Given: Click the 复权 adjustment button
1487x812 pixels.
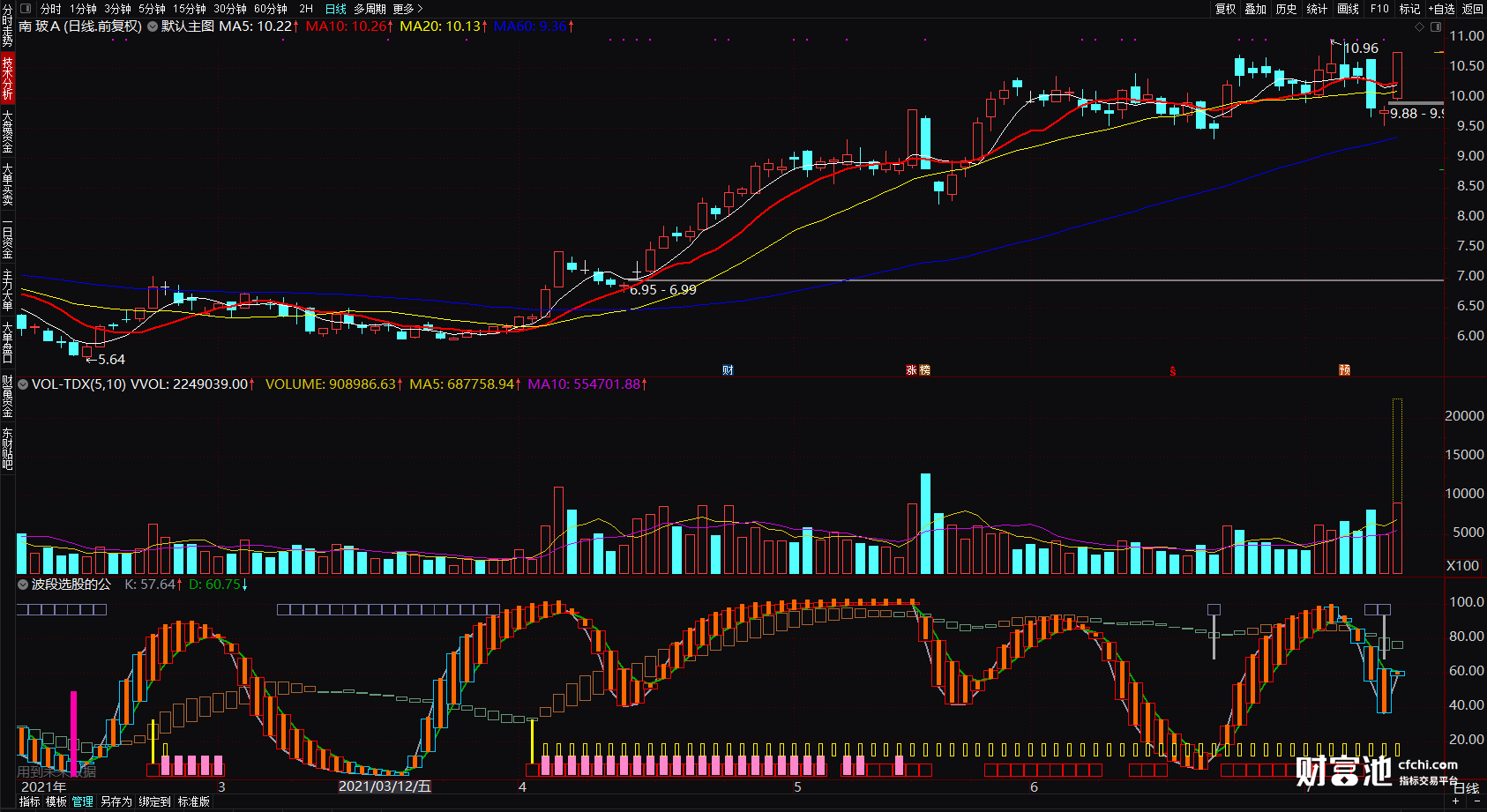Looking at the screenshot, I should (x=1225, y=9).
